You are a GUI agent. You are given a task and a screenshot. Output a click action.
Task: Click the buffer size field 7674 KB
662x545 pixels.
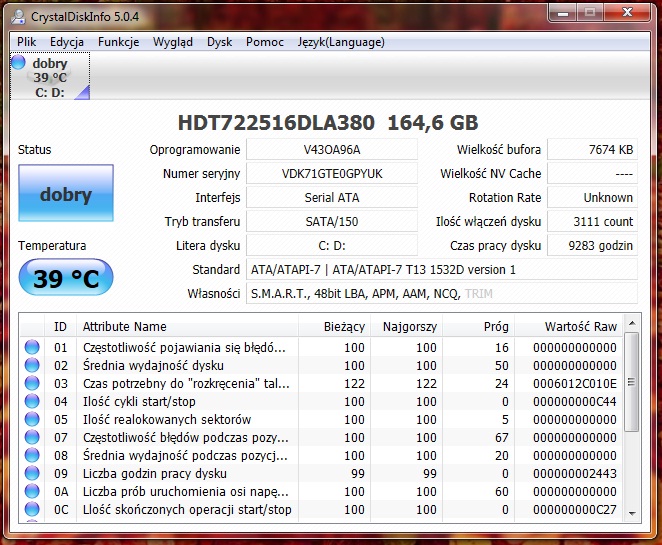(592, 149)
